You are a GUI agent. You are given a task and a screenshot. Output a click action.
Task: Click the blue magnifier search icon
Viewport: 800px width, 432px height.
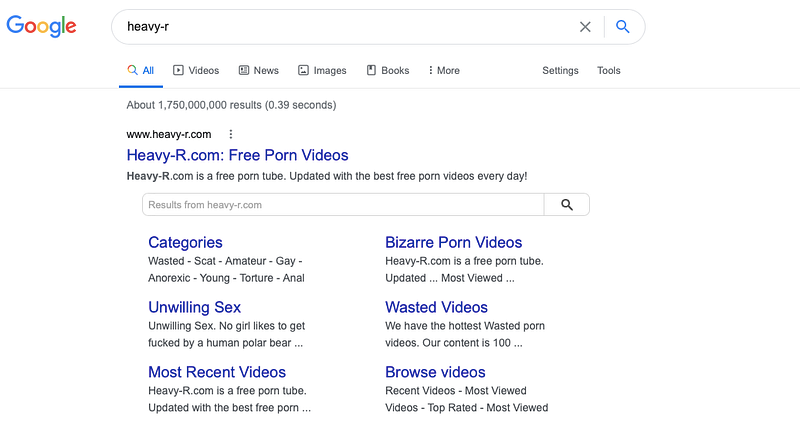pyautogui.click(x=622, y=27)
